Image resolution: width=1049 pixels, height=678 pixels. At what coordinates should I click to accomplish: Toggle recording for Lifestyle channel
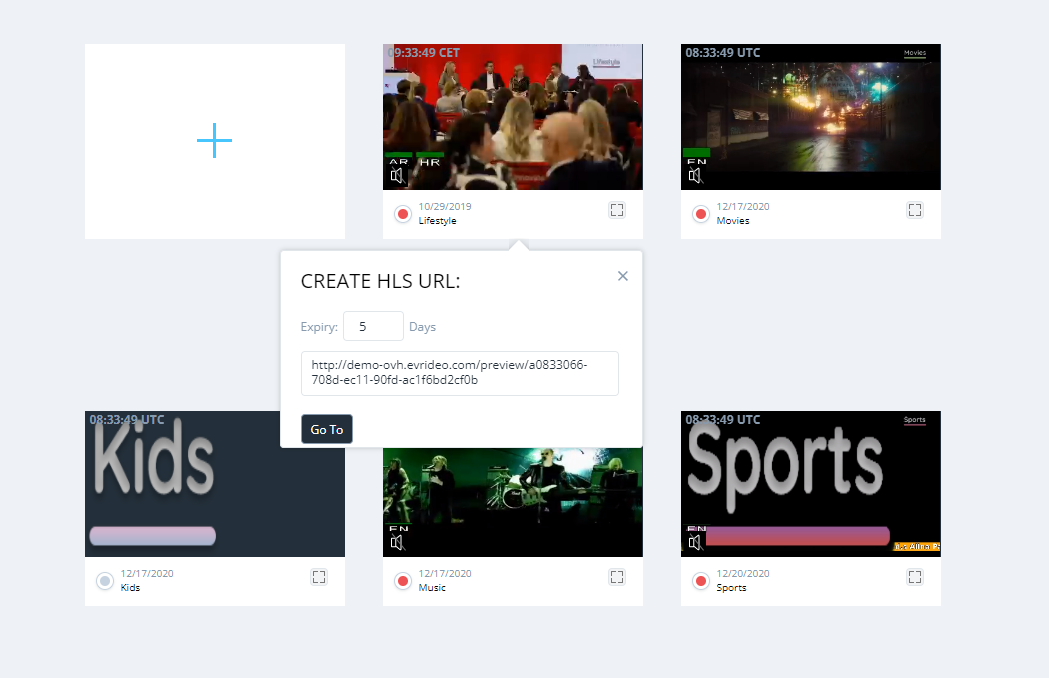coord(403,214)
